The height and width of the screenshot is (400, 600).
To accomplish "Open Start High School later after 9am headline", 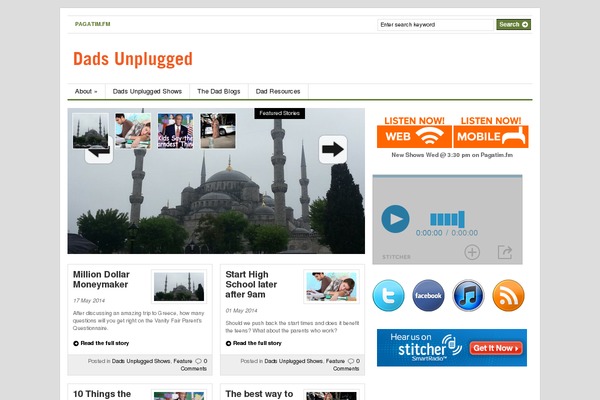I will (x=251, y=284).
